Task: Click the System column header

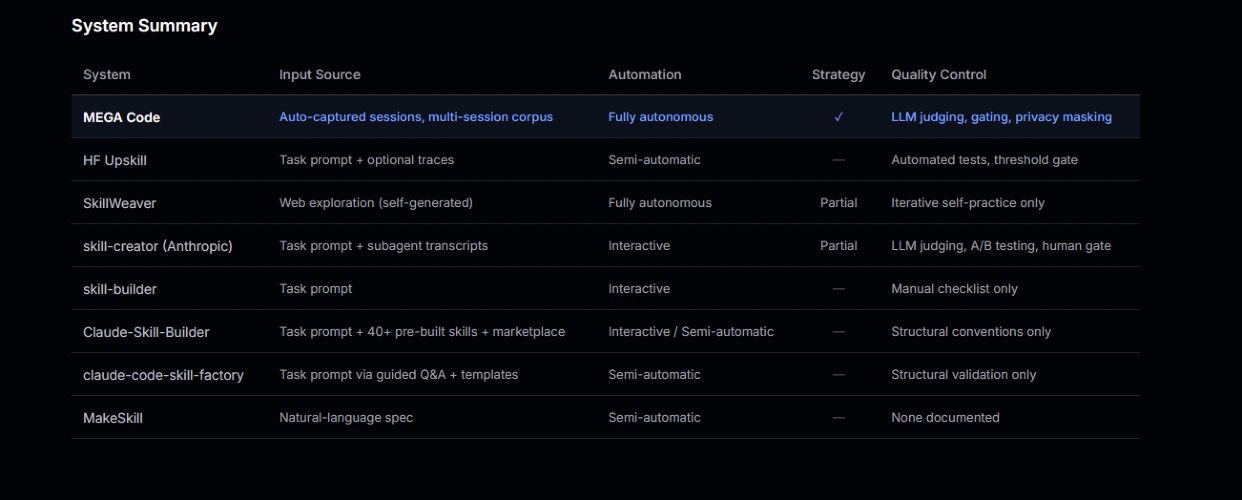Action: point(107,75)
